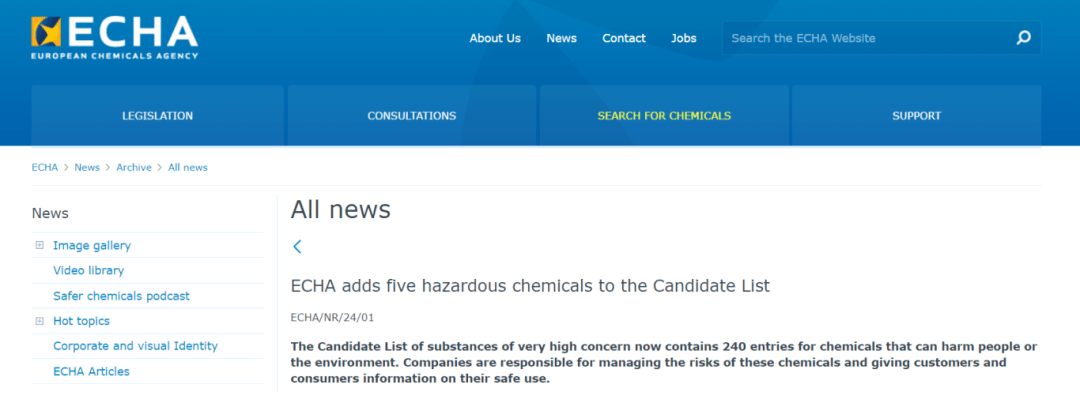Viewport: 1080px width, 396px height.
Task: Open the News link in header
Action: 561,39
